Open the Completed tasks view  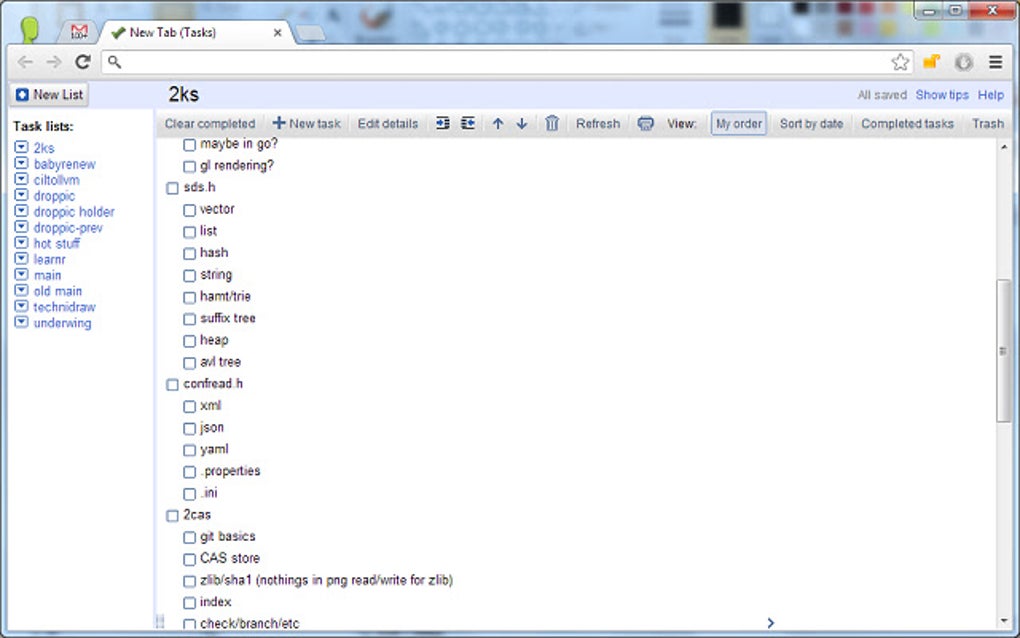click(907, 124)
